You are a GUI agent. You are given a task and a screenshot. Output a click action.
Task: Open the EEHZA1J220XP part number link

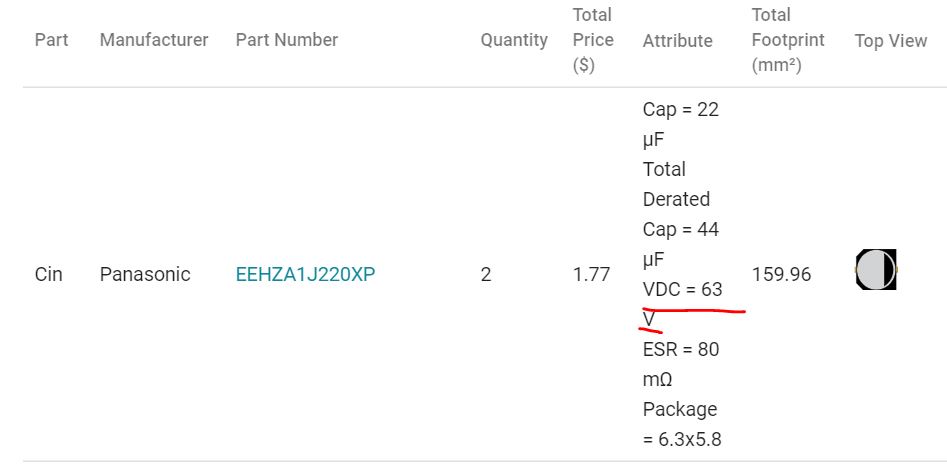[305, 274]
